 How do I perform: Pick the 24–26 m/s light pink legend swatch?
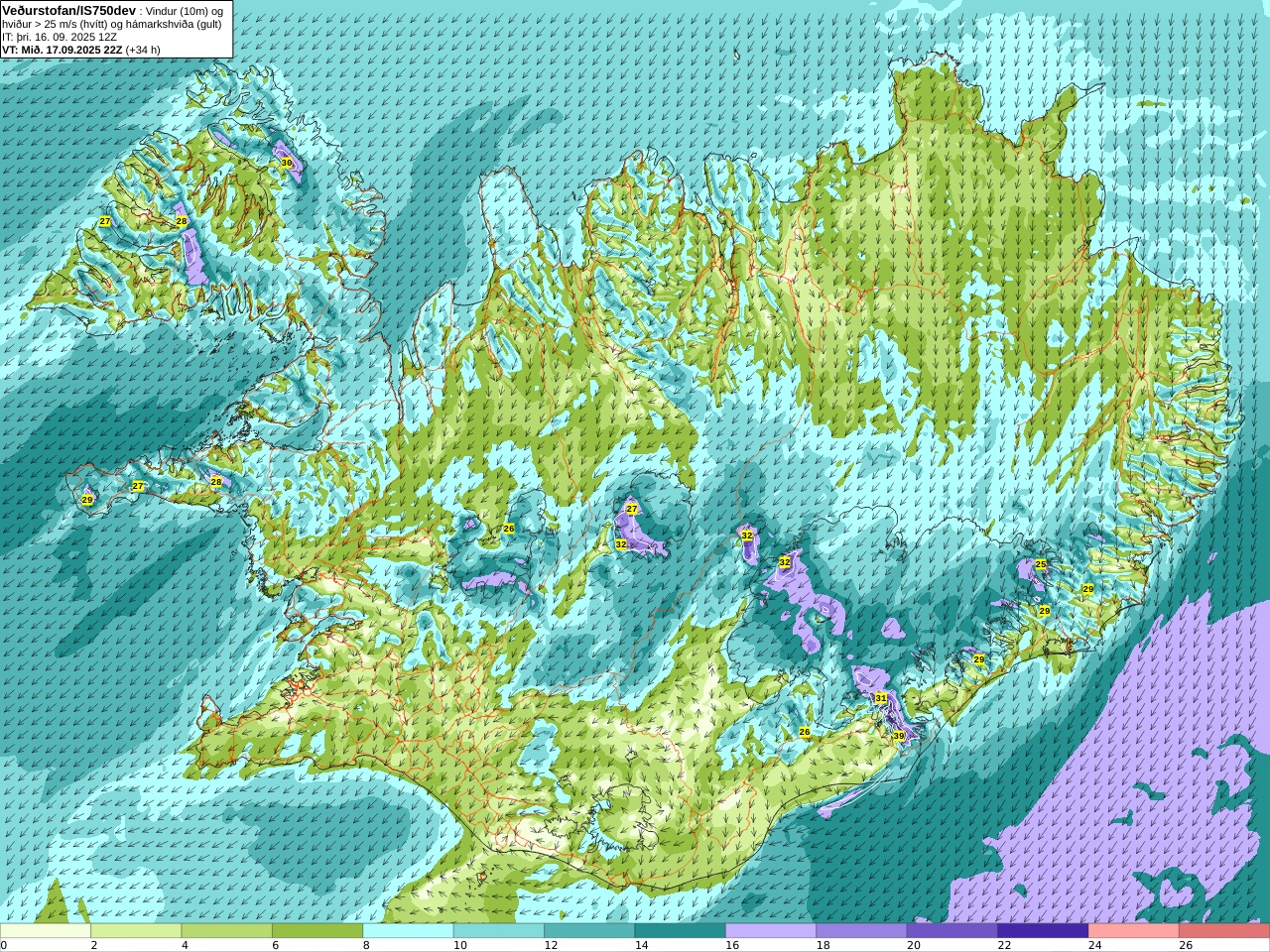(x=1133, y=931)
